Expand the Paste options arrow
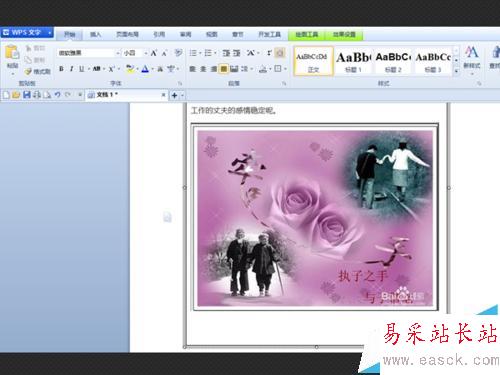Image resolution: width=500 pixels, height=375 pixels. [12, 73]
